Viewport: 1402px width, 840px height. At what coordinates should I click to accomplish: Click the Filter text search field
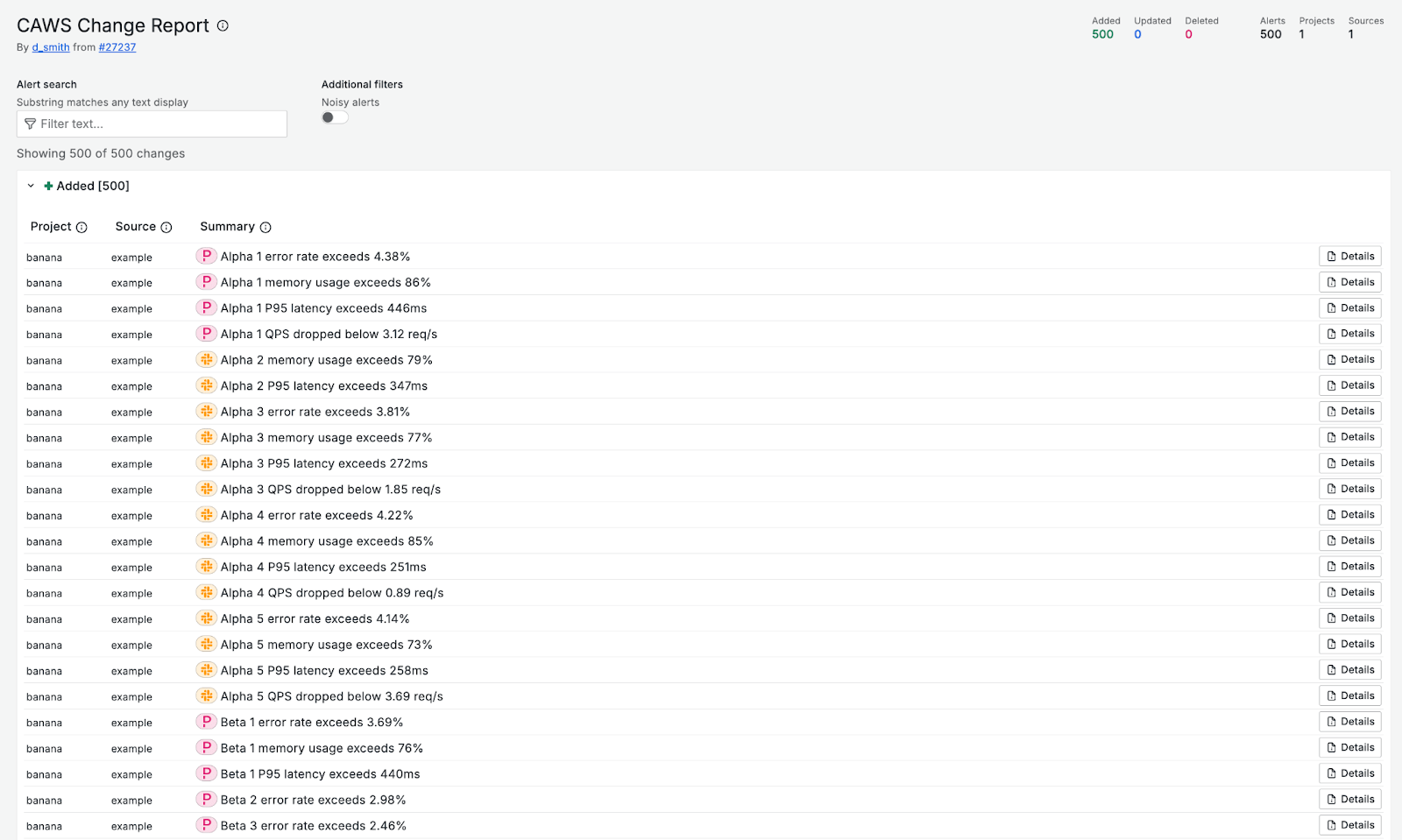coord(152,124)
